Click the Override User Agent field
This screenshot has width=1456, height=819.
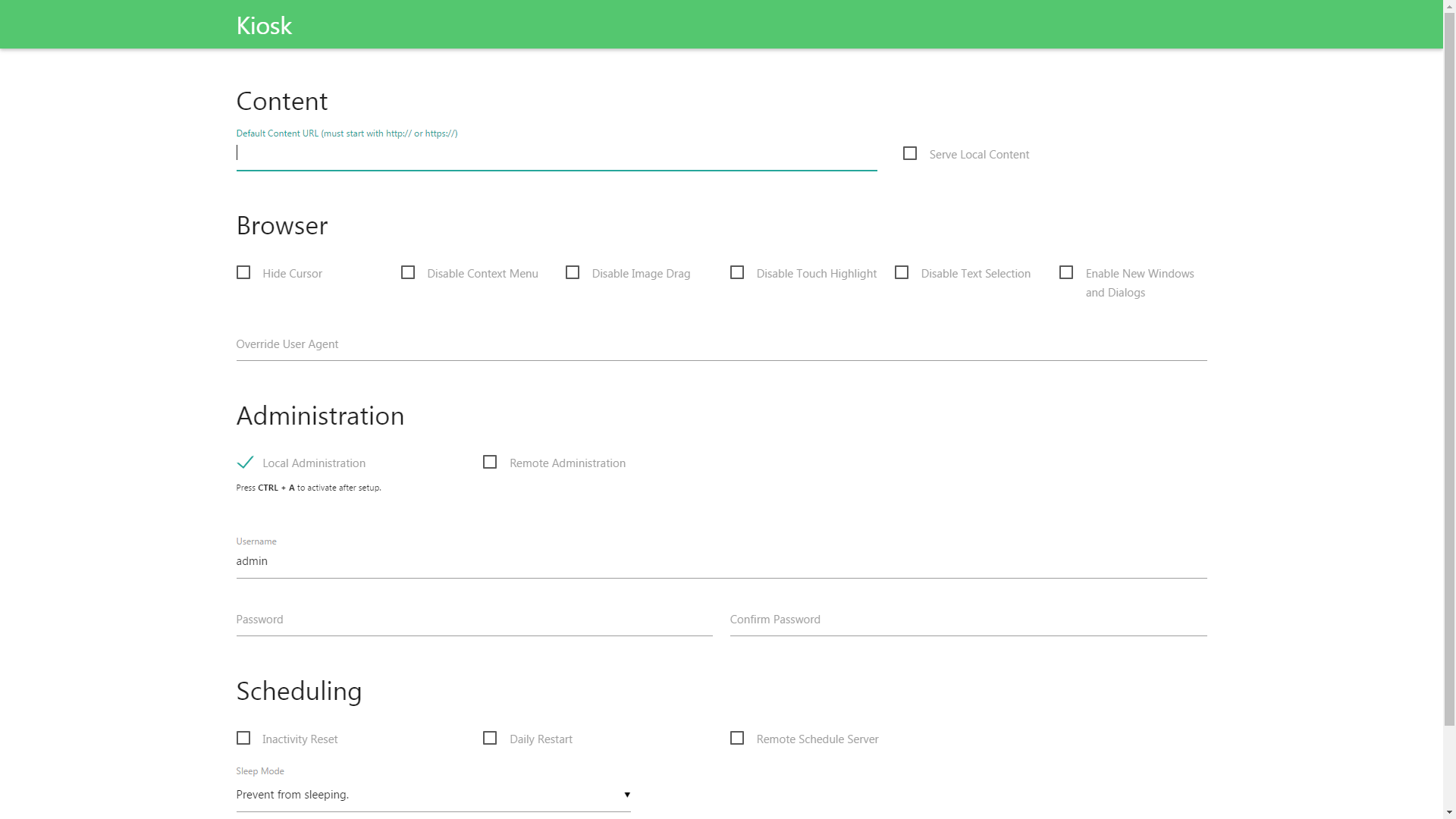(720, 345)
